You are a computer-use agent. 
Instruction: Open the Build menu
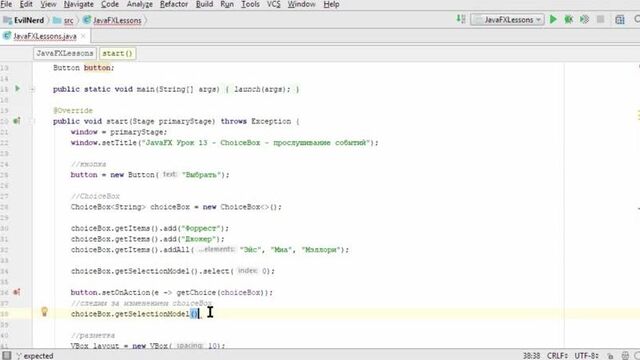pos(204,4)
